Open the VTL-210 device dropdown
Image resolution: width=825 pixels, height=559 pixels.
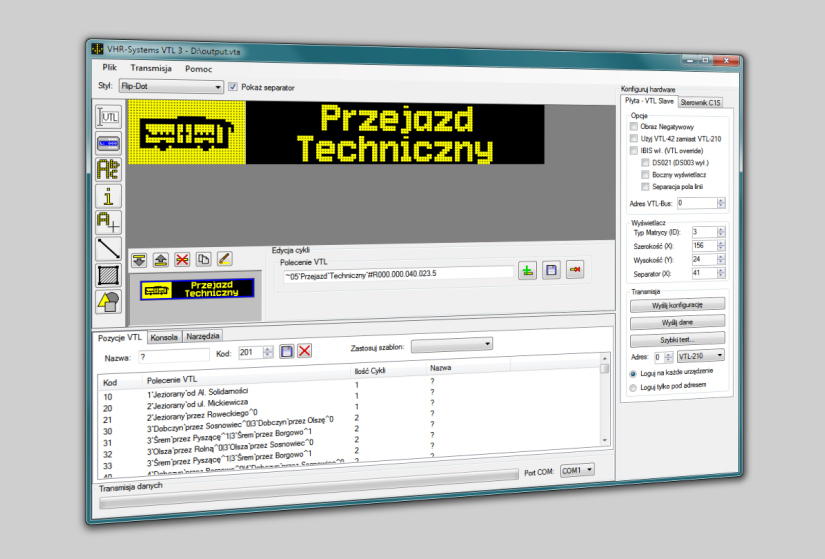tap(701, 356)
